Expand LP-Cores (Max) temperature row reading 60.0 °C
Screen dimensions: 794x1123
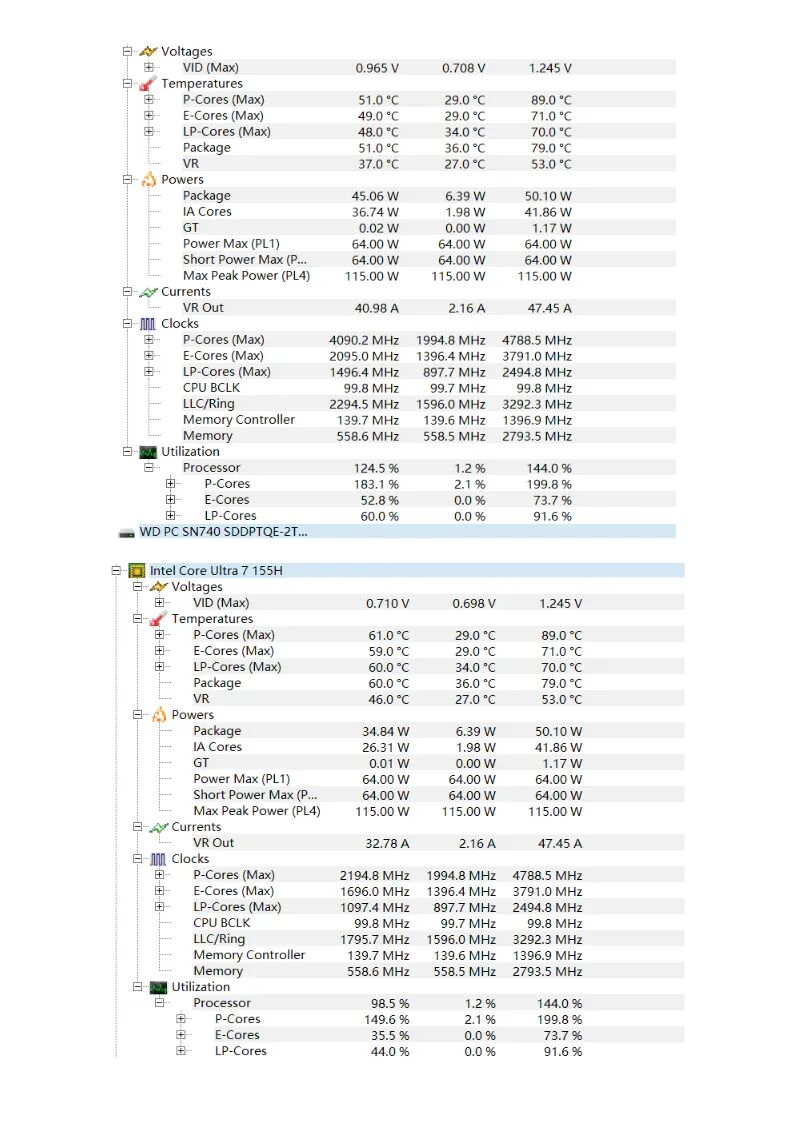160,666
